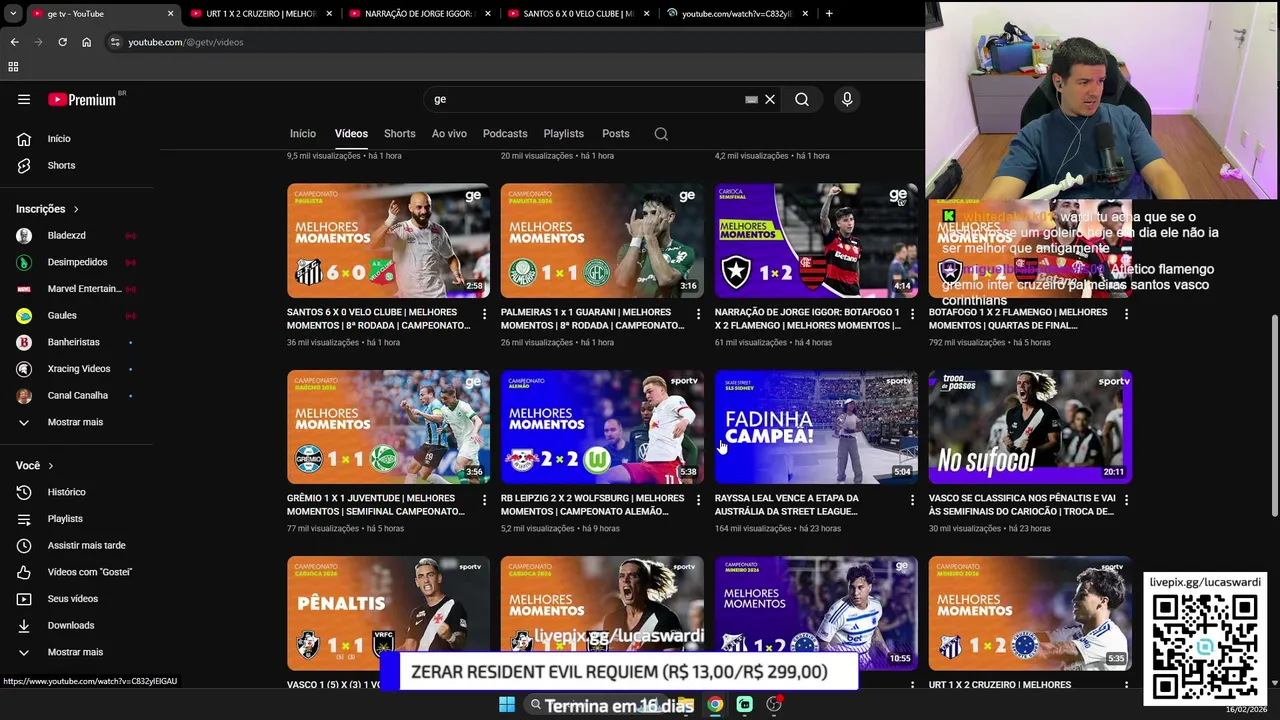Image resolution: width=1280 pixels, height=720 pixels.
Task: Open browser apps grid icon
Action: (13, 67)
